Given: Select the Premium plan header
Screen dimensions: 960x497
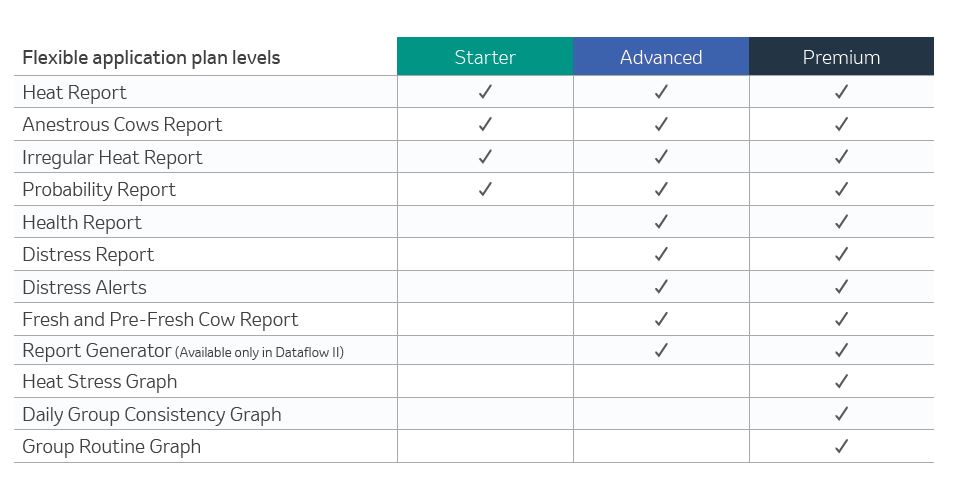Looking at the screenshot, I should click(x=841, y=56).
